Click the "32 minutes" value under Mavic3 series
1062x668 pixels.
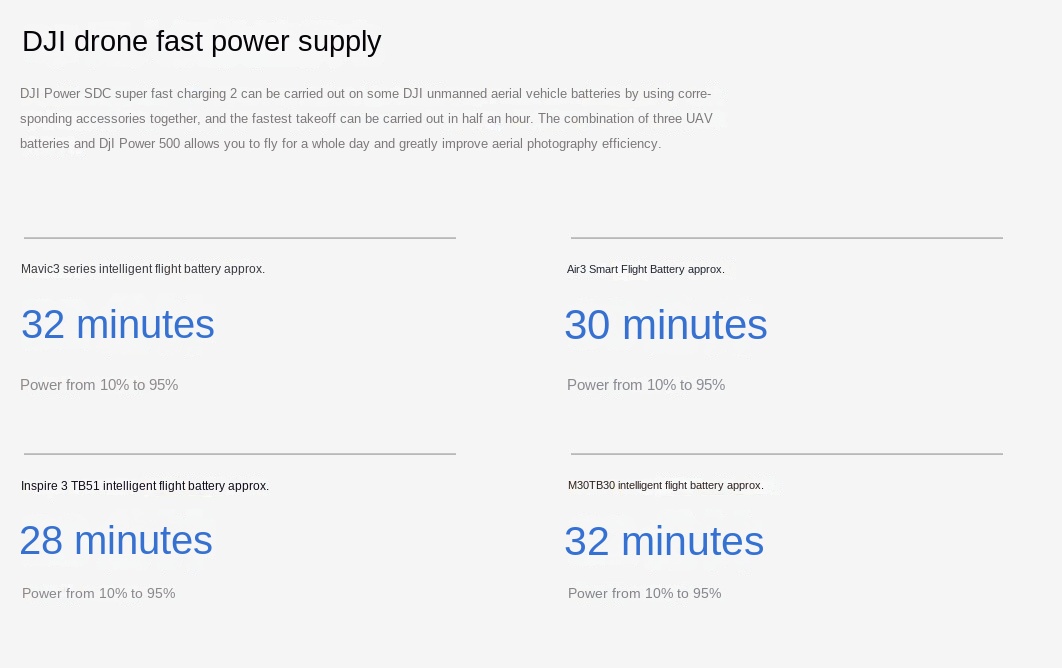(x=118, y=325)
